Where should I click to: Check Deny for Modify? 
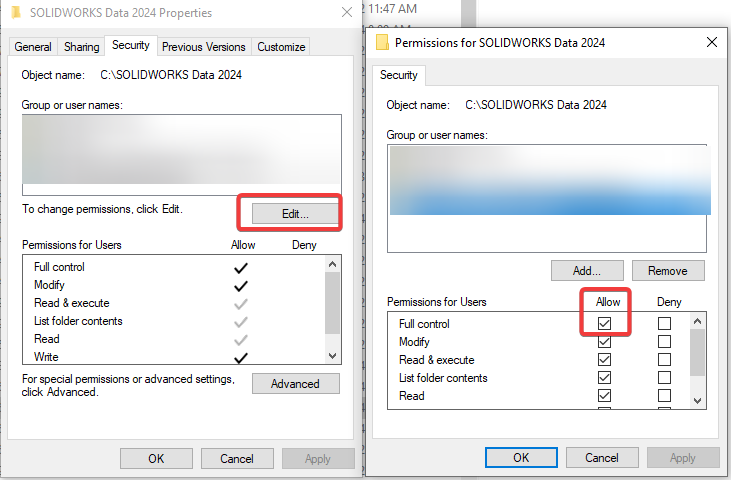(664, 342)
